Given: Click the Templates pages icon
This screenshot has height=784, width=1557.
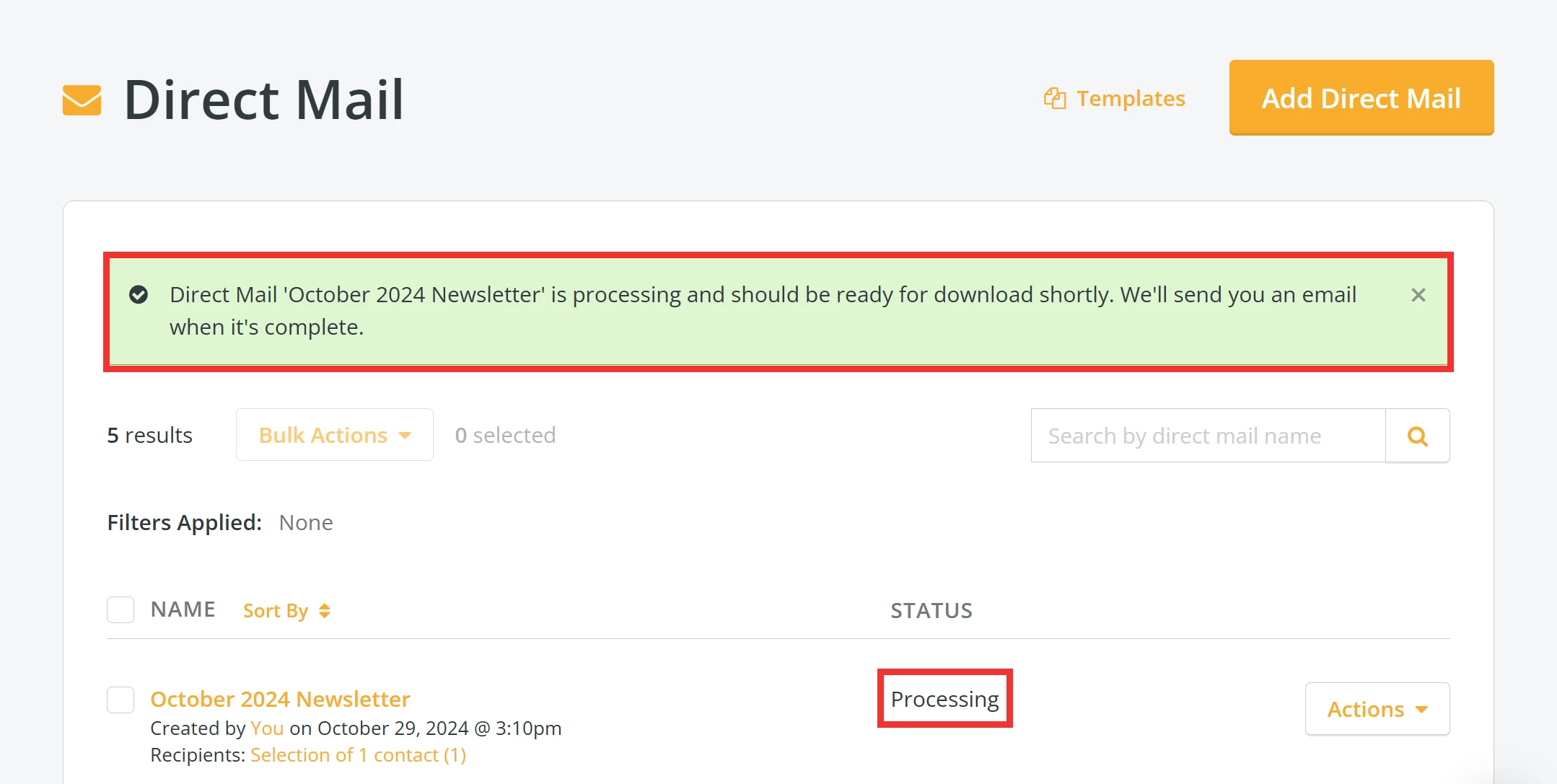Looking at the screenshot, I should tap(1055, 98).
